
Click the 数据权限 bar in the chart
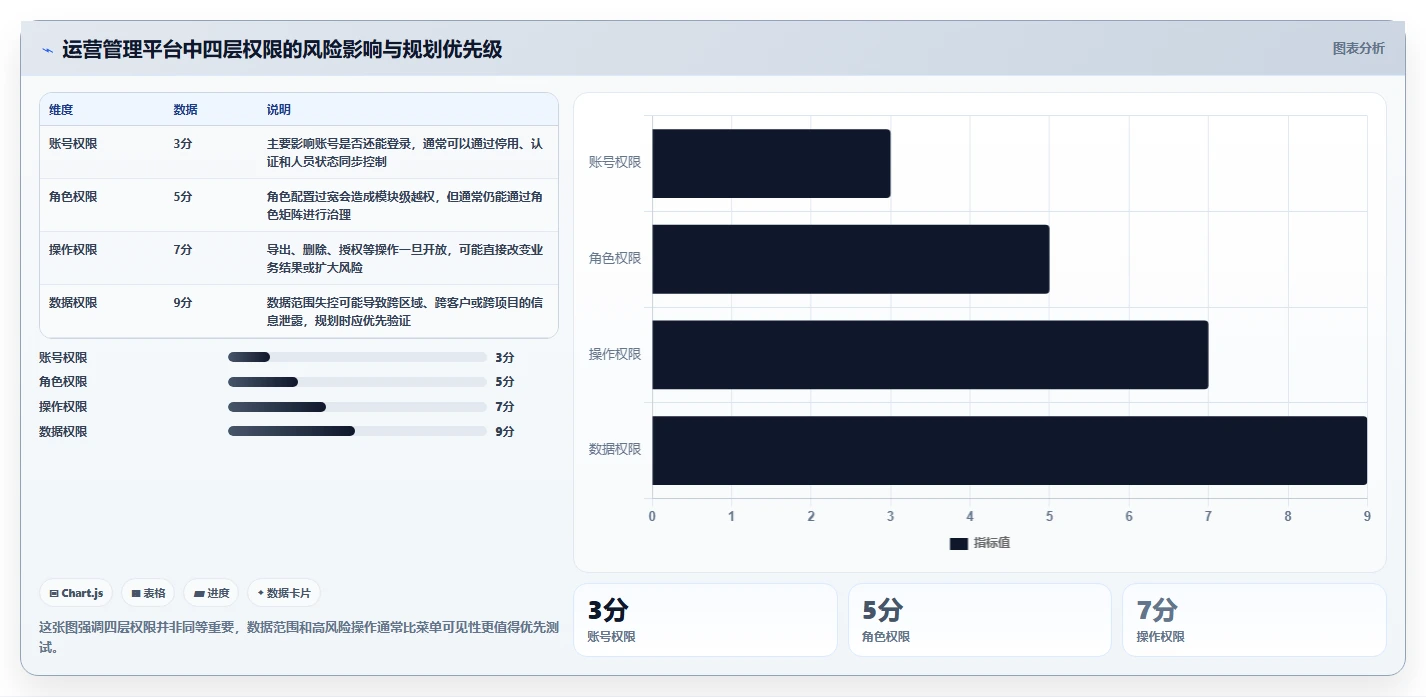click(x=1009, y=450)
